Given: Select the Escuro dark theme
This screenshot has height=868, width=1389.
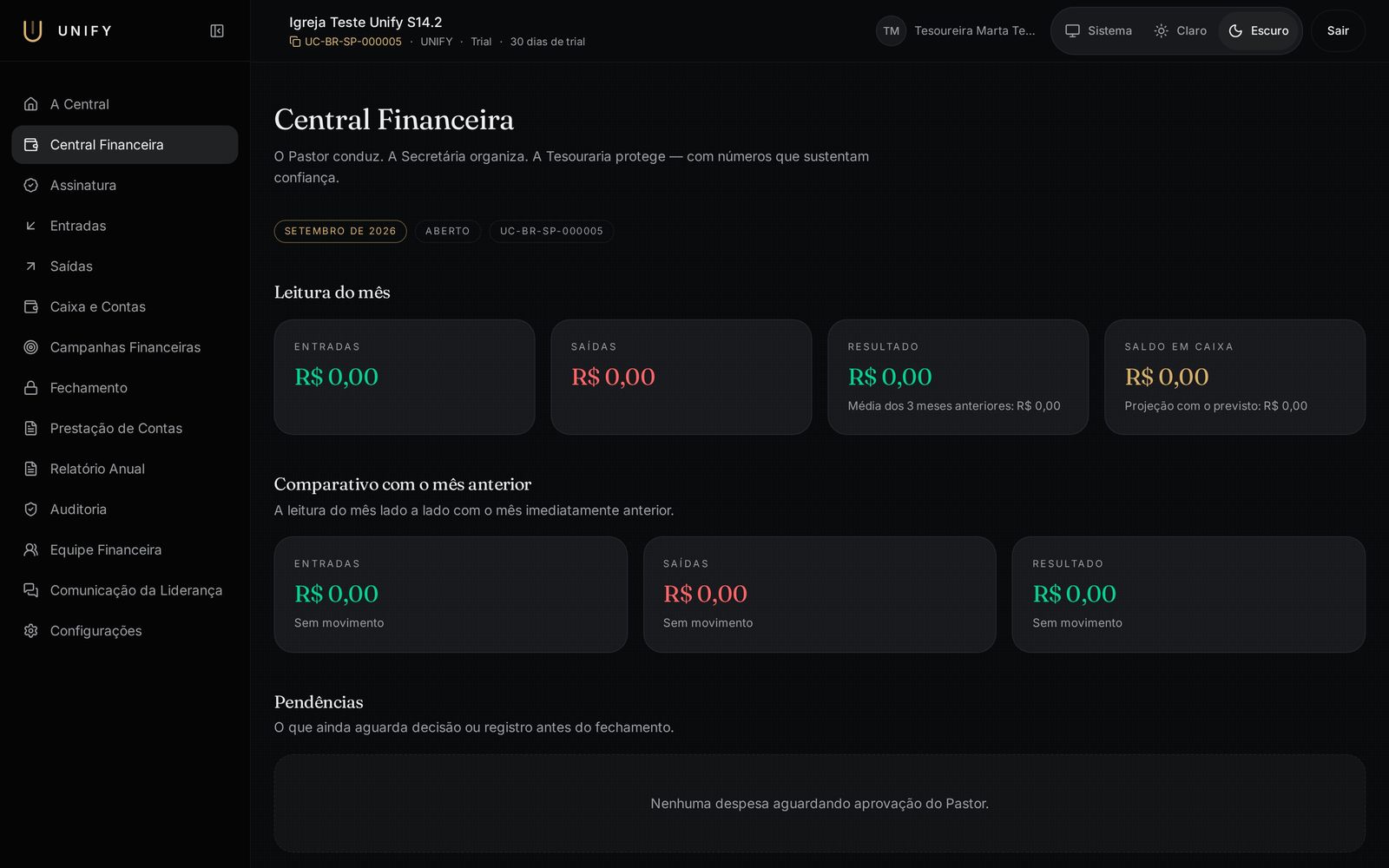Looking at the screenshot, I should tap(1258, 30).
